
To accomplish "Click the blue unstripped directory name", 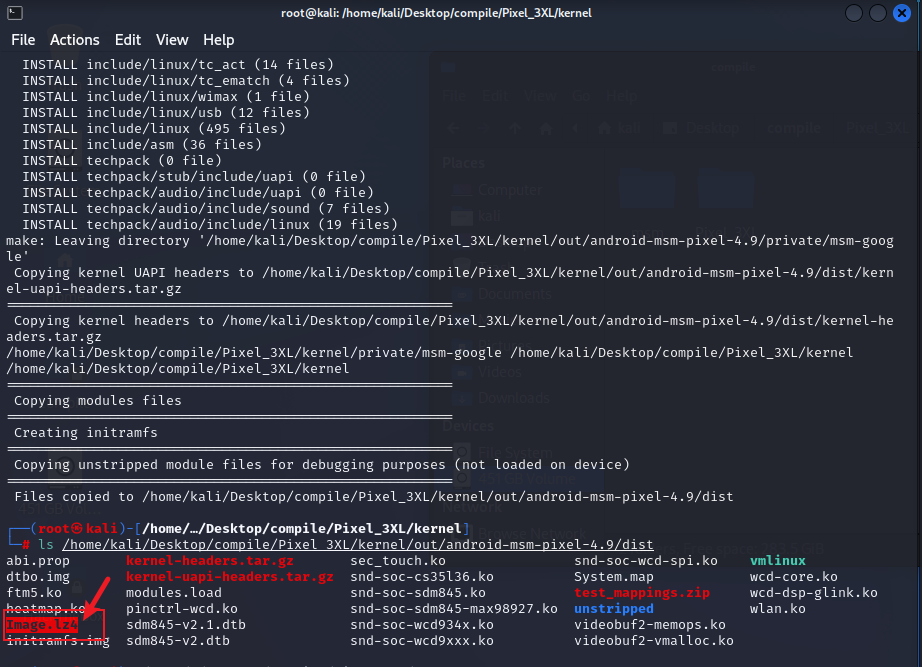I will tap(614, 609).
